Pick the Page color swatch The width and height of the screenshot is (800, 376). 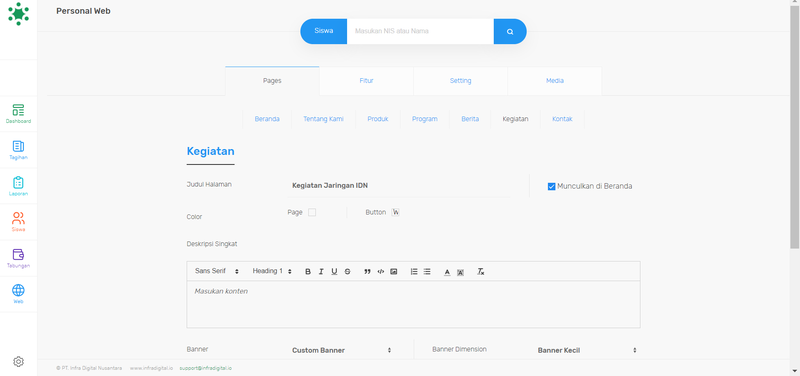click(312, 212)
